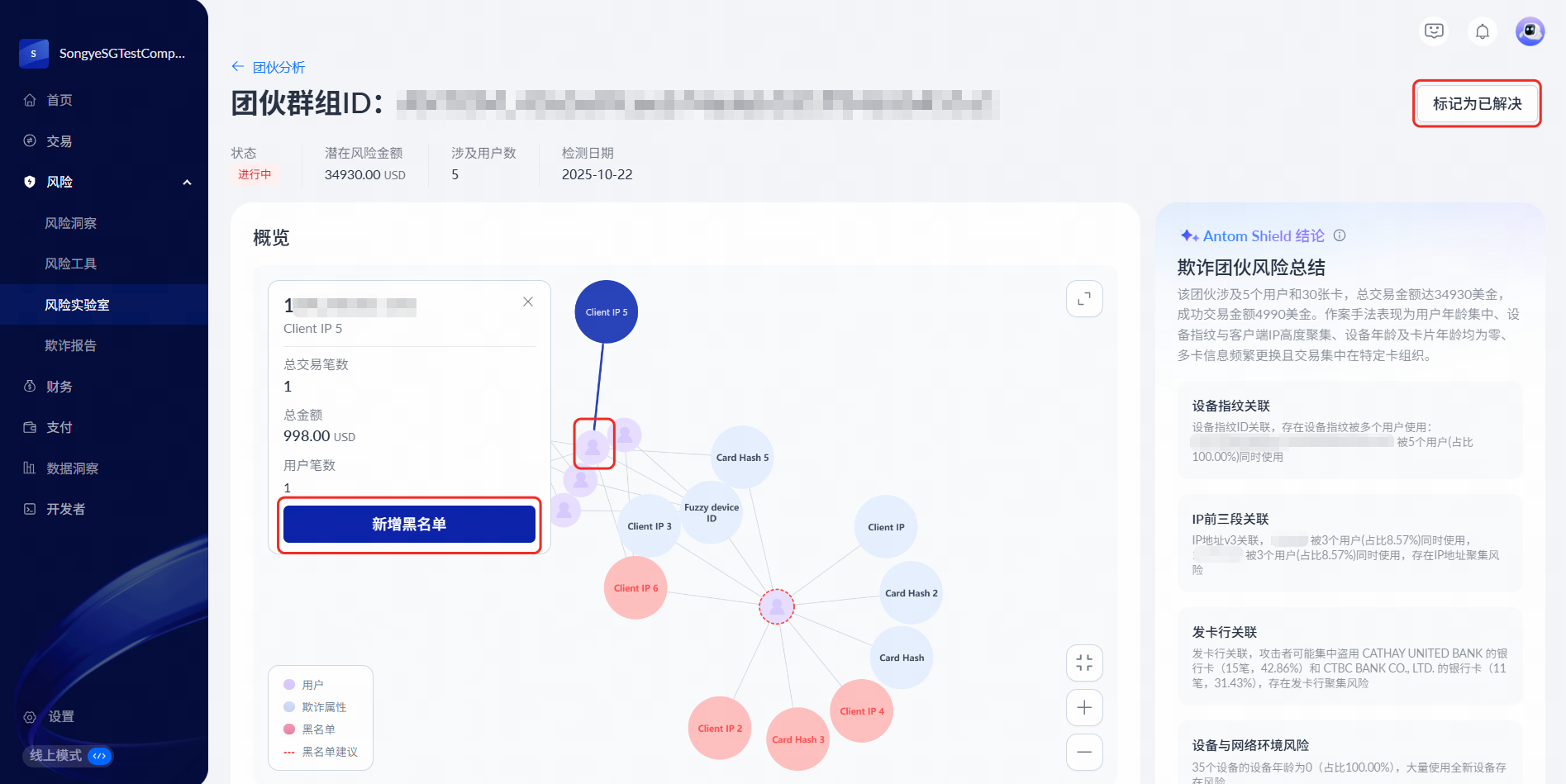Toggle the 线上模式 live mode switch
This screenshot has width=1566, height=784.
99,756
